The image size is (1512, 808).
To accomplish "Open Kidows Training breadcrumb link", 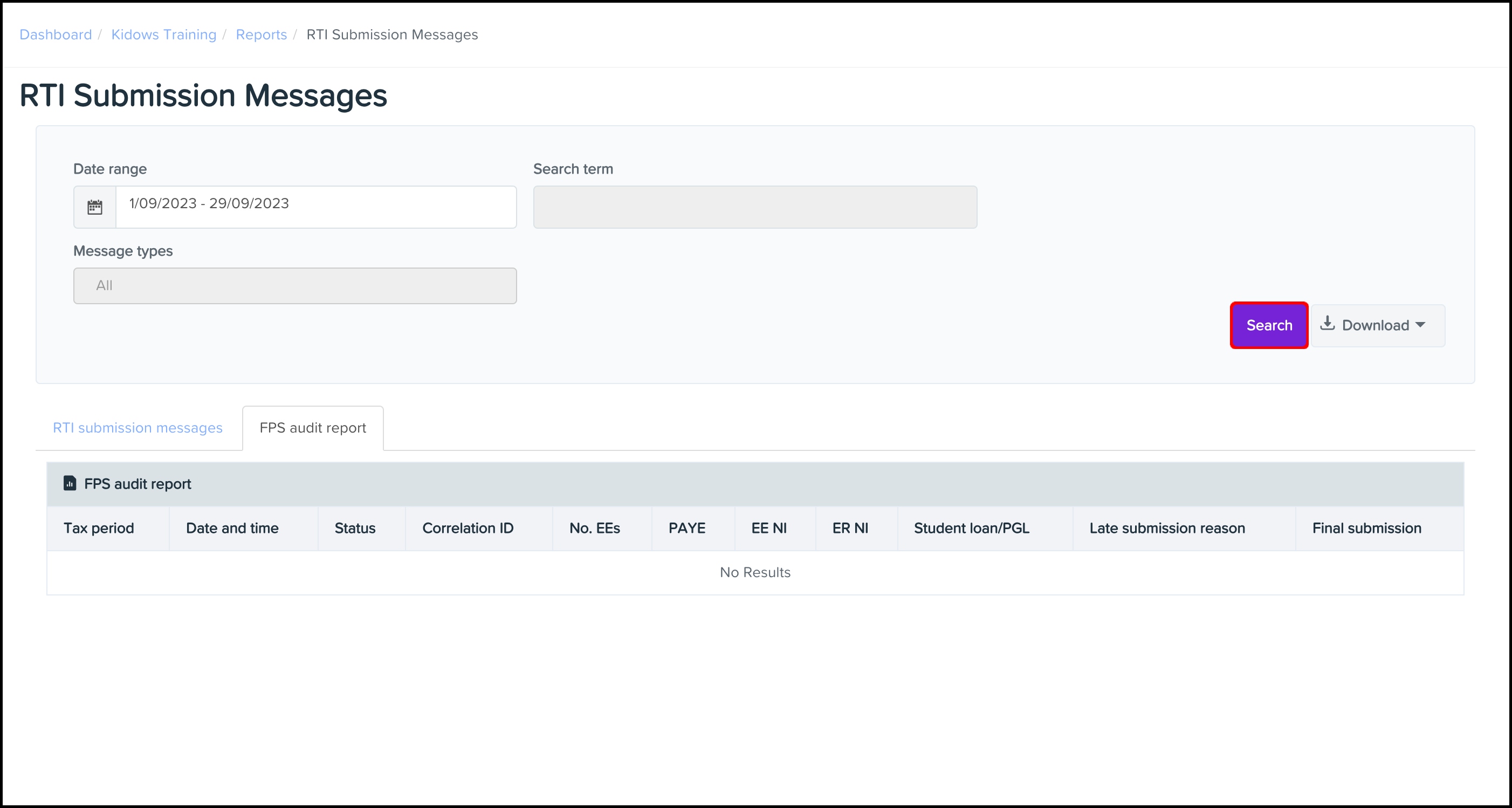I will pos(164,35).
